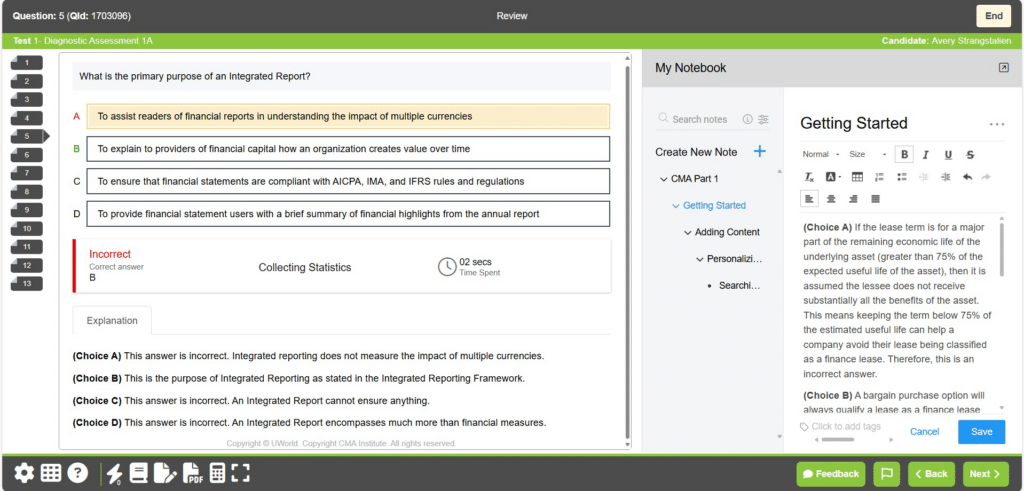Increase indent in the note editor
Image resolution: width=1024 pixels, height=491 pixels.
pyautogui.click(x=945, y=177)
